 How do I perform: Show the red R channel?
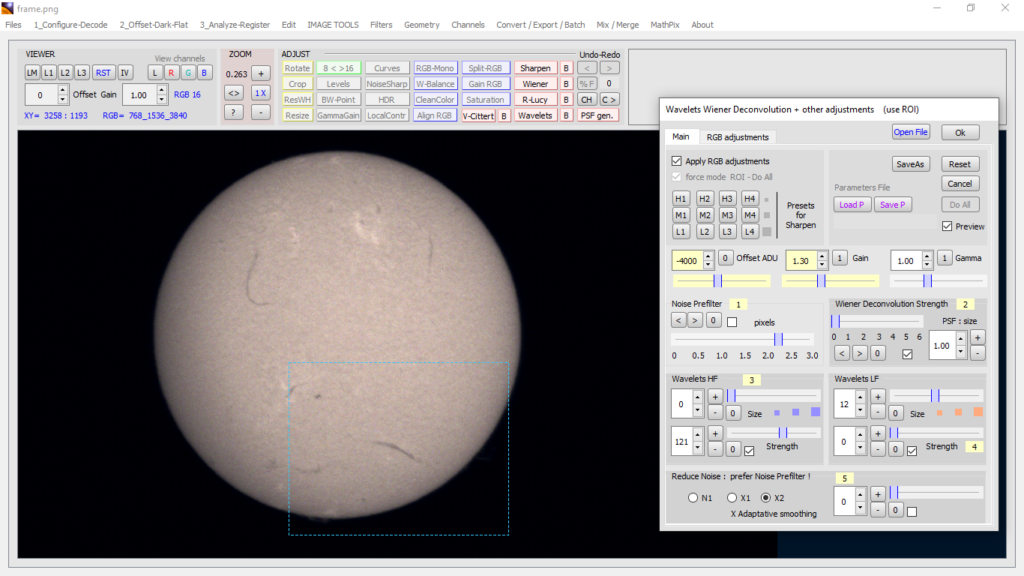point(171,72)
